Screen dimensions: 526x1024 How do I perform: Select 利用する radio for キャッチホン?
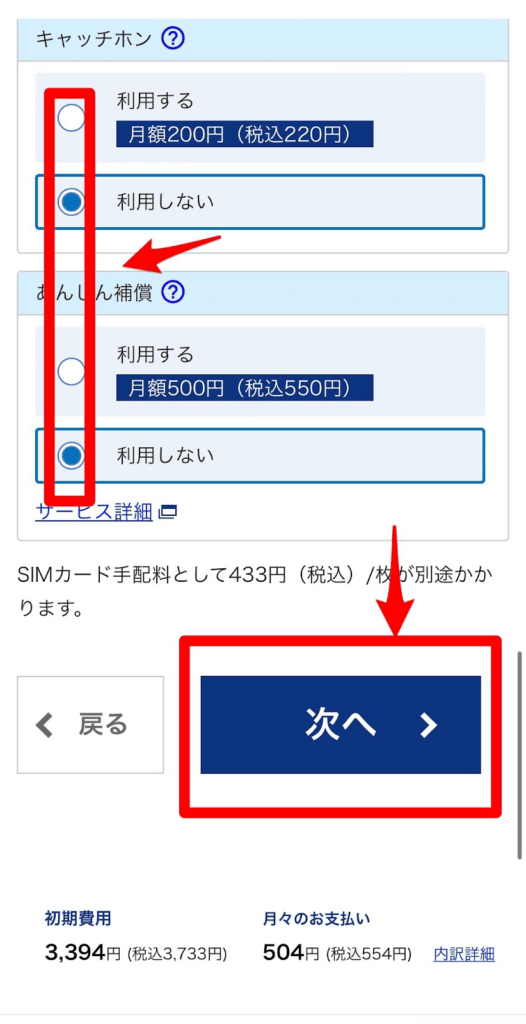71,118
